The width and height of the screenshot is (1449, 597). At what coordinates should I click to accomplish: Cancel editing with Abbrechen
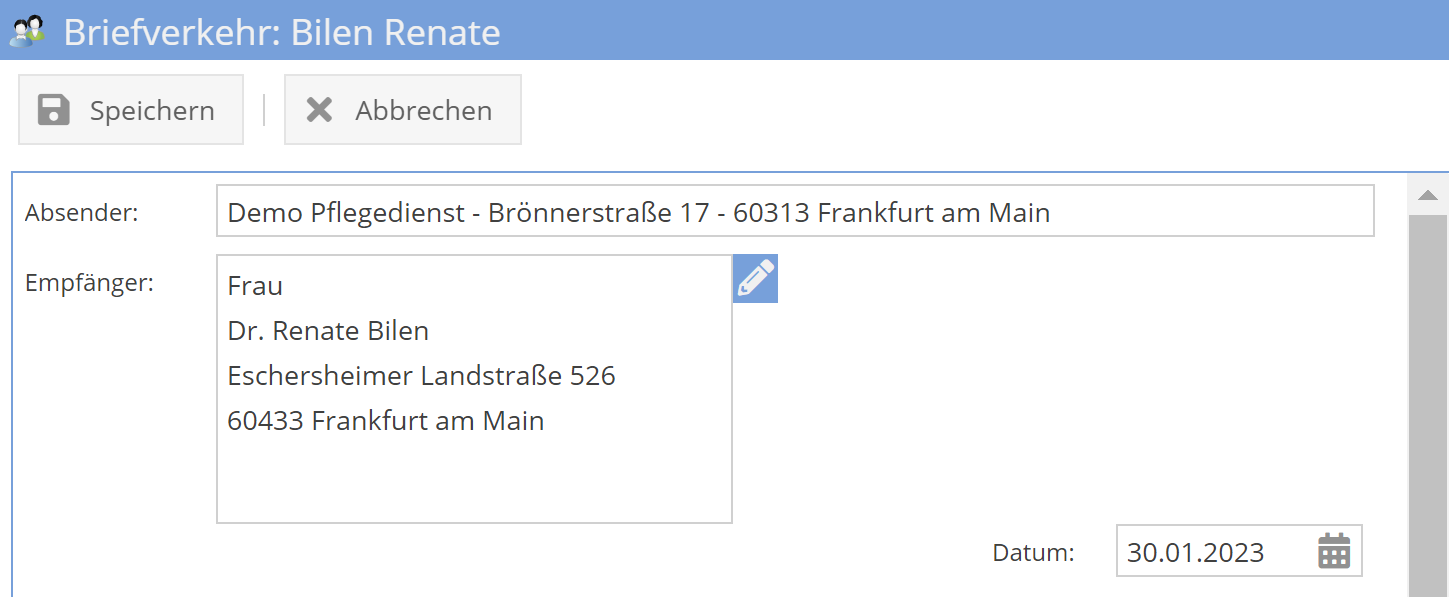pyautogui.click(x=403, y=109)
